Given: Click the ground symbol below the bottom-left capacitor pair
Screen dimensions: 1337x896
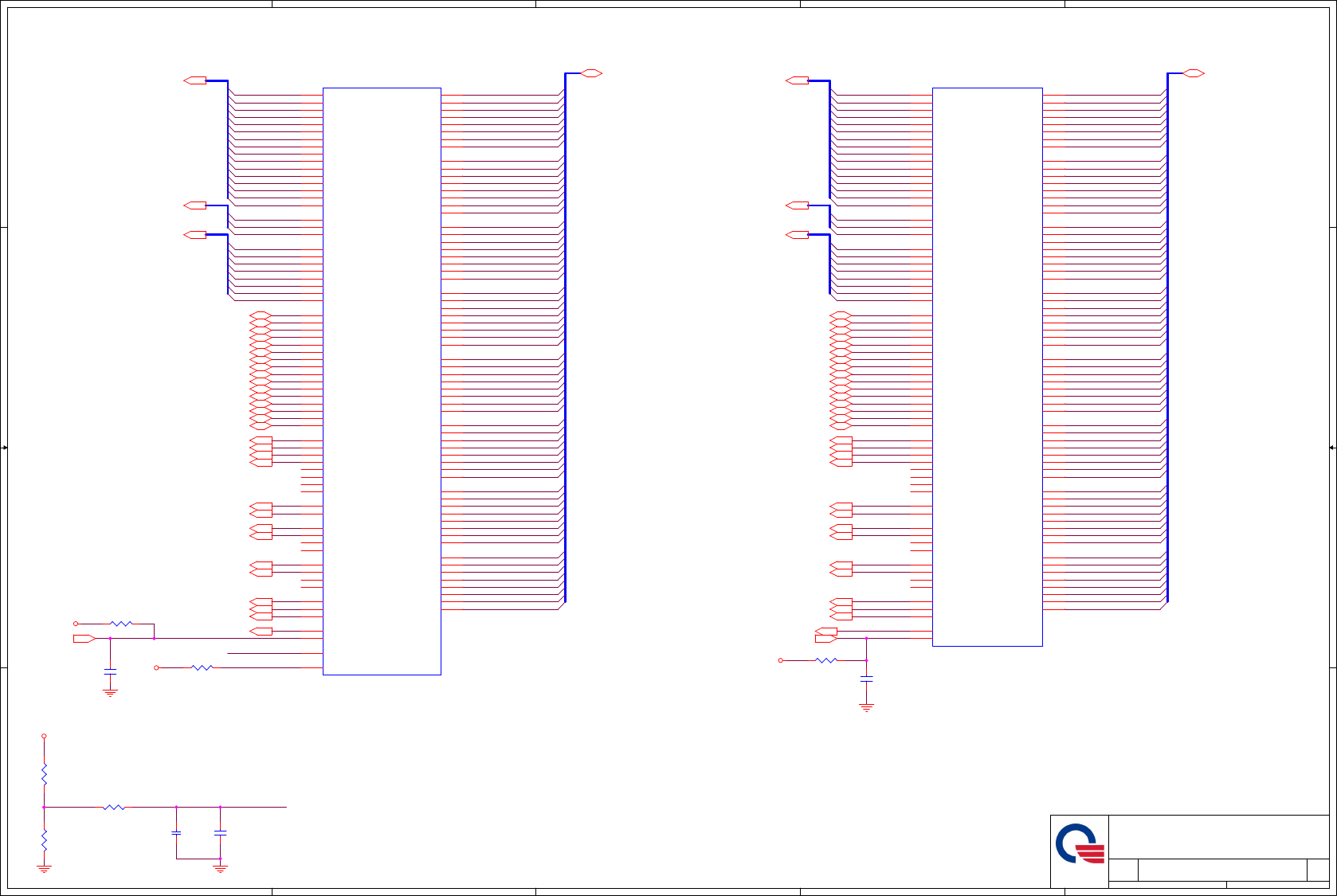Looking at the screenshot, I should [221, 869].
